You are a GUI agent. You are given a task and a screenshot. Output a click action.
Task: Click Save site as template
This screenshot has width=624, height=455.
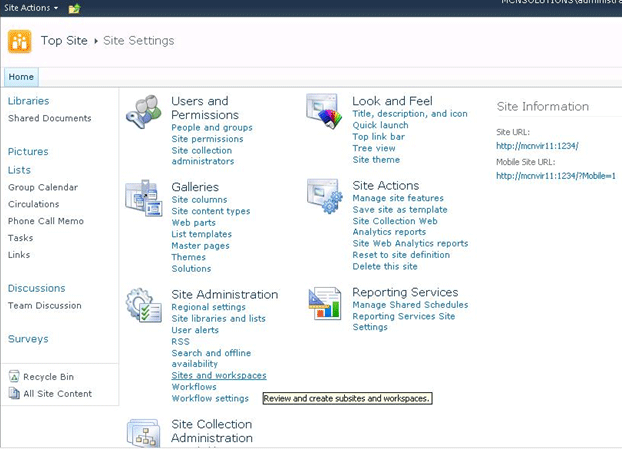(x=400, y=210)
